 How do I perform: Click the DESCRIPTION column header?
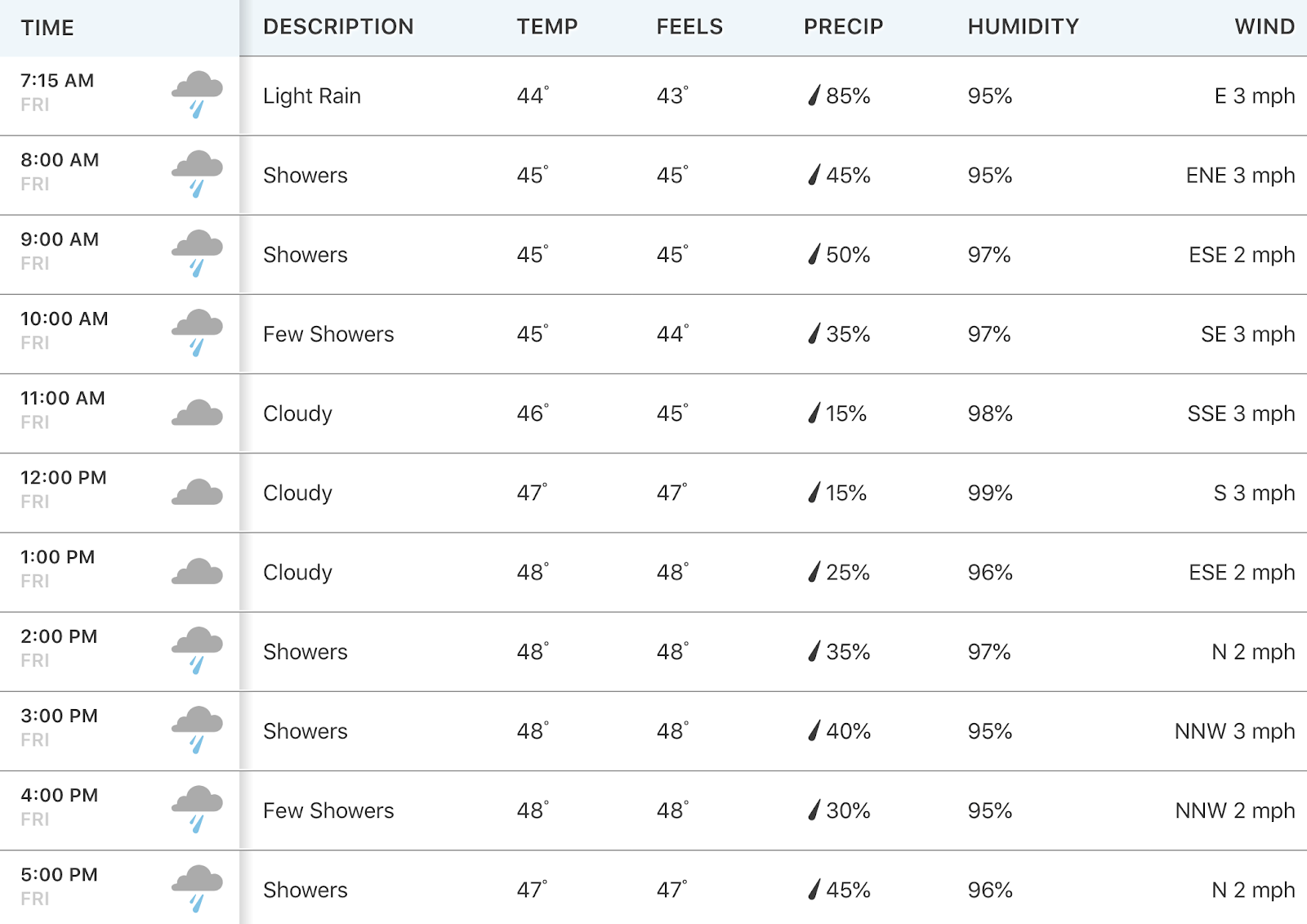coord(338,27)
